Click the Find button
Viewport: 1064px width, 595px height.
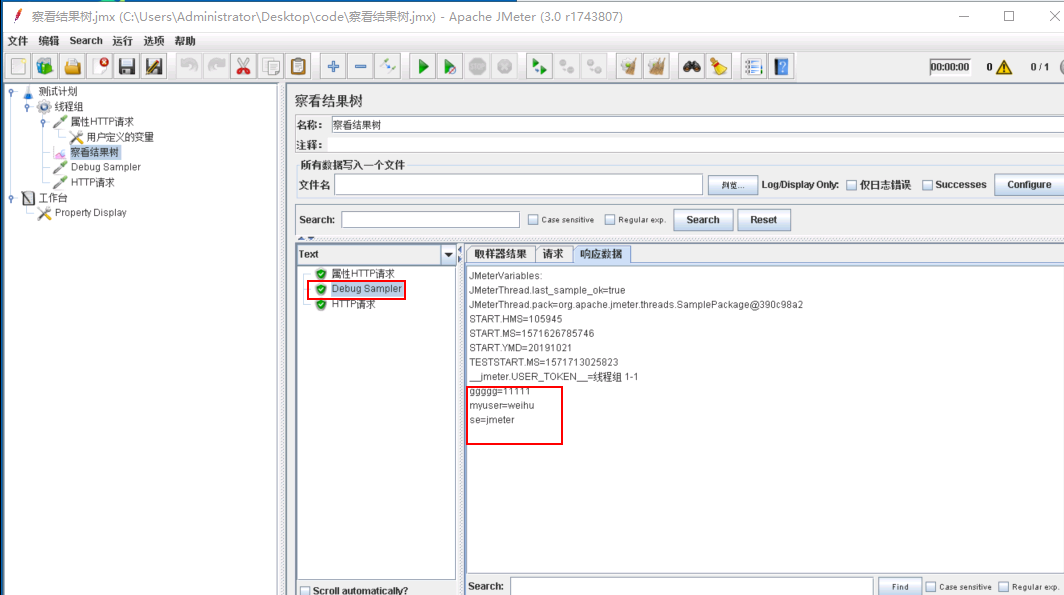pos(900,587)
